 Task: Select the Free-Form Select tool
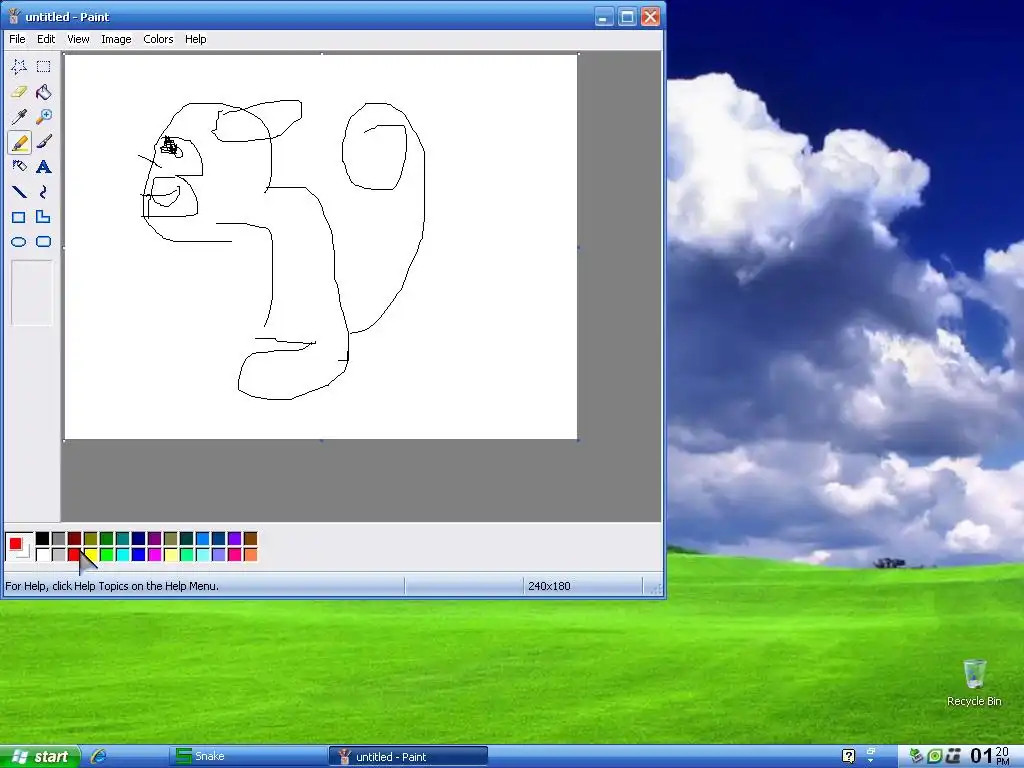19,67
